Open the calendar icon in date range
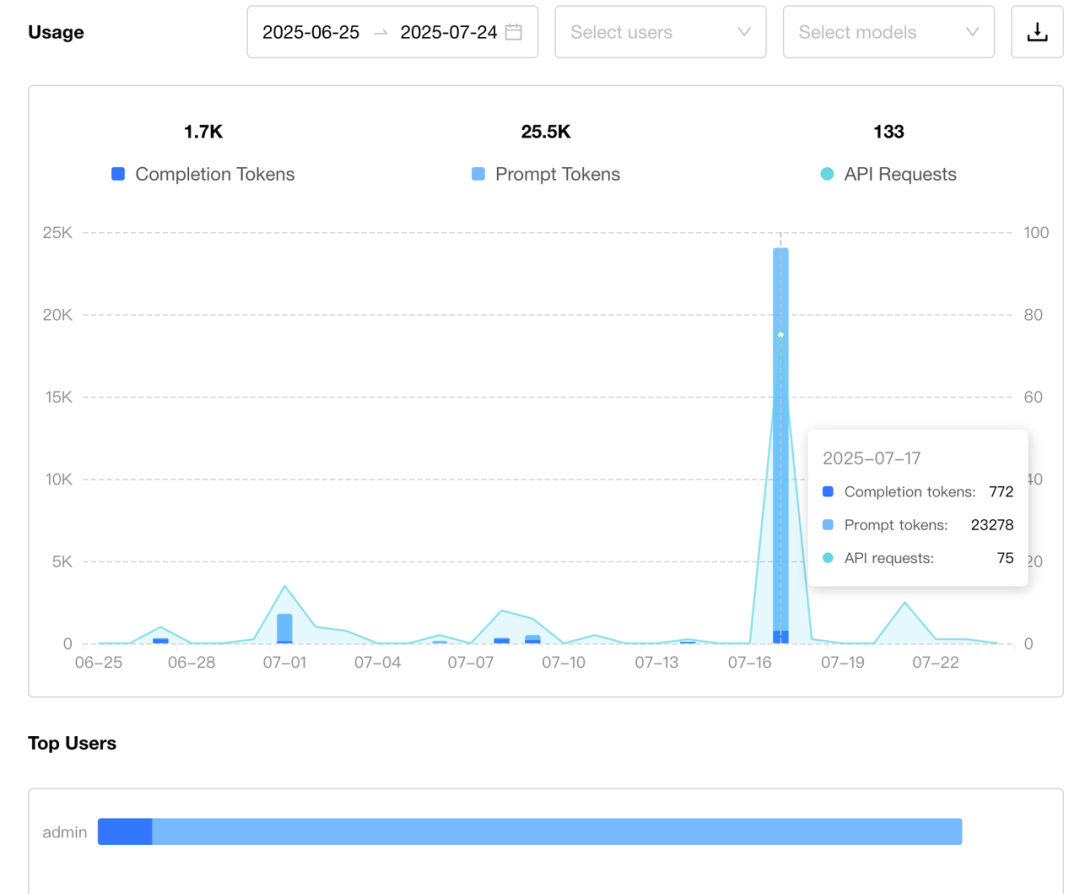Screen dimensions: 1080x894 [x=513, y=32]
